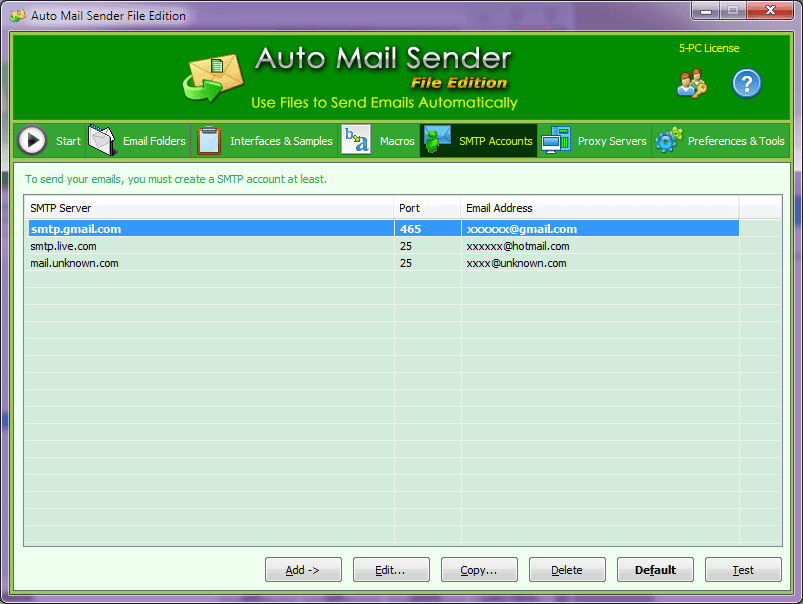Open the blue help question icon

[x=747, y=84]
